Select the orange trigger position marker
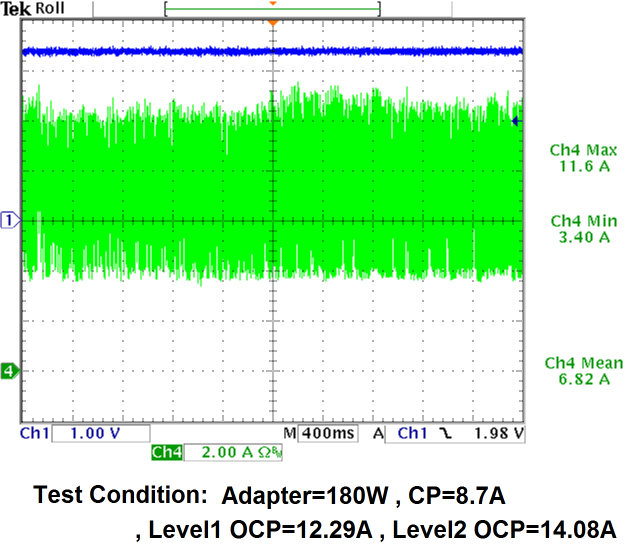The width and height of the screenshot is (640, 550). pos(273,23)
